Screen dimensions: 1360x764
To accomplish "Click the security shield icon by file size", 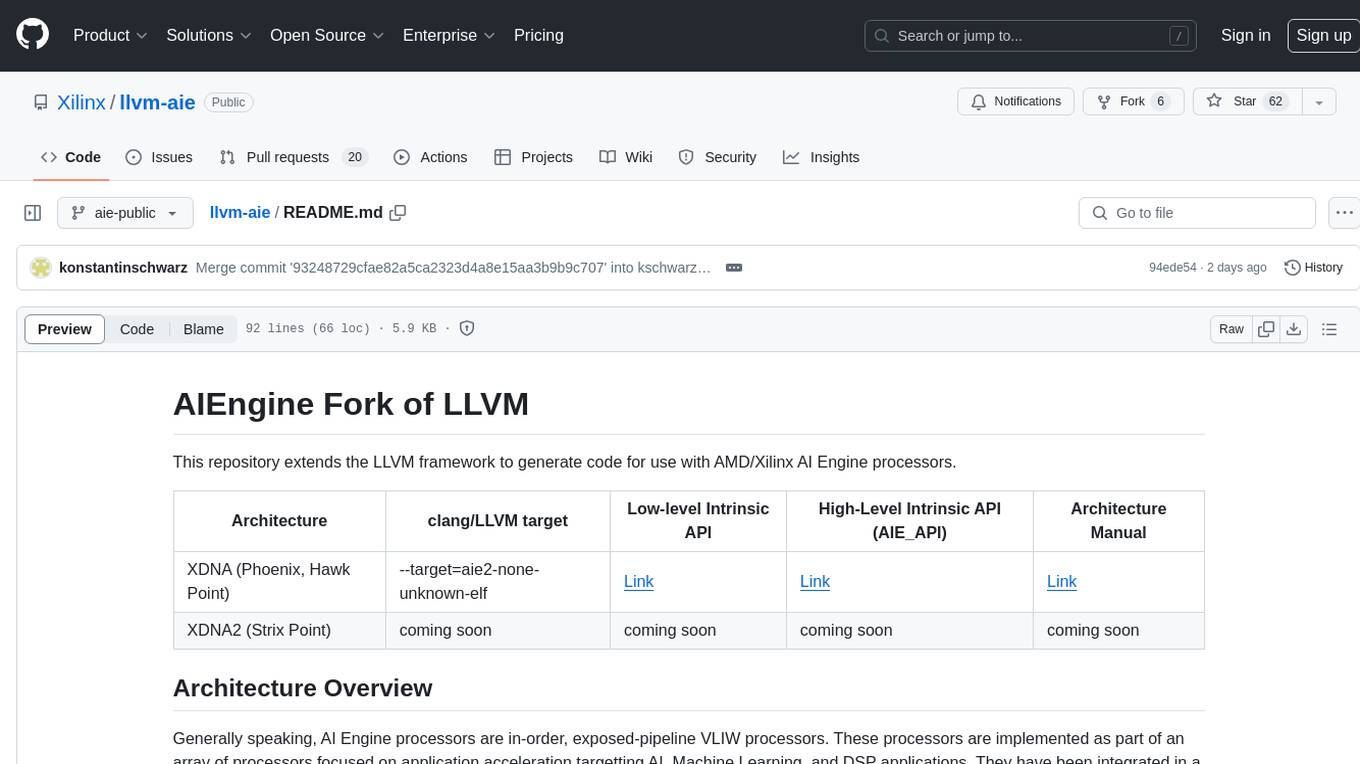I will pyautogui.click(x=466, y=328).
